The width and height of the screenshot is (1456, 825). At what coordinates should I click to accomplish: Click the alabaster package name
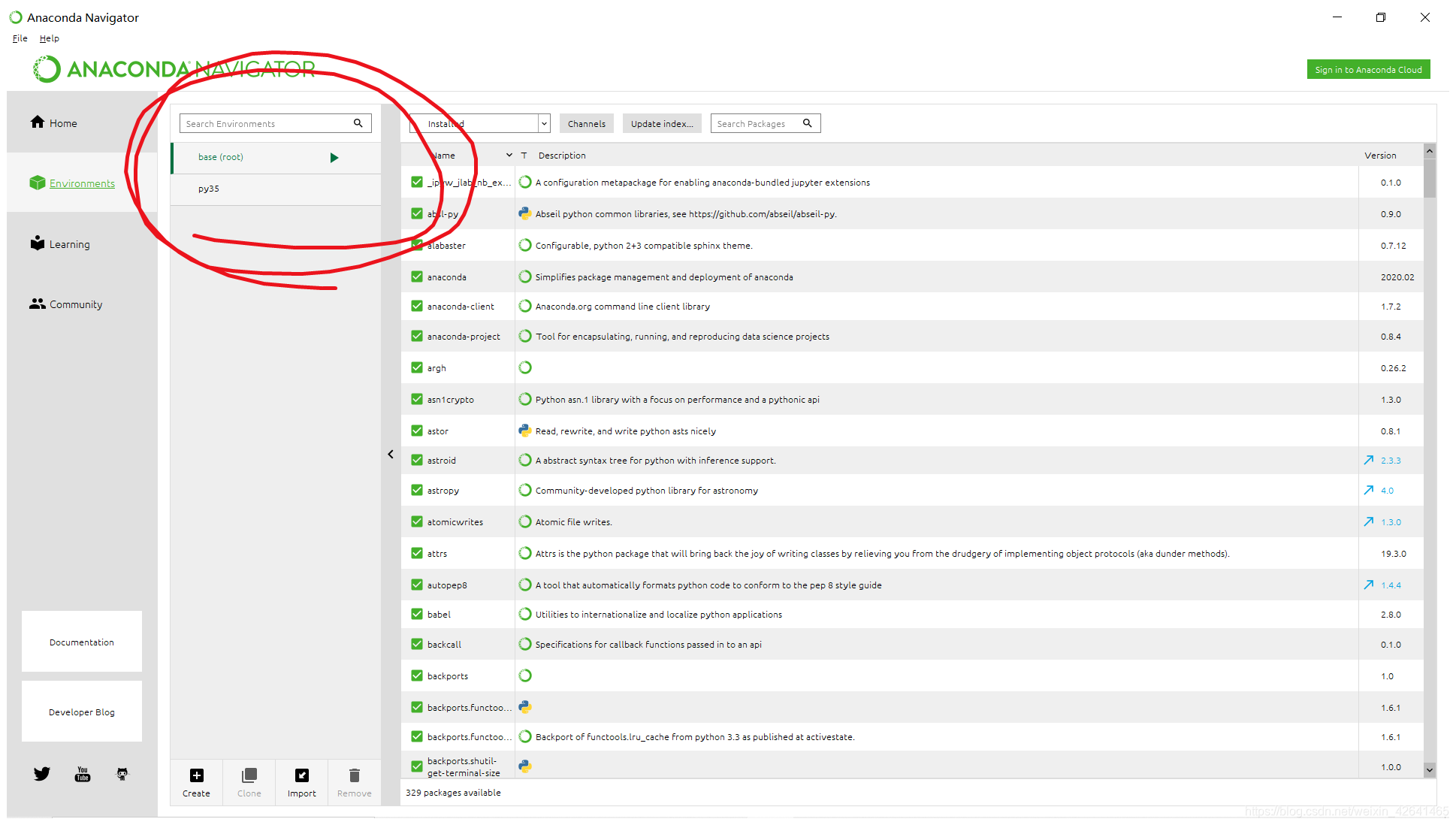point(446,246)
